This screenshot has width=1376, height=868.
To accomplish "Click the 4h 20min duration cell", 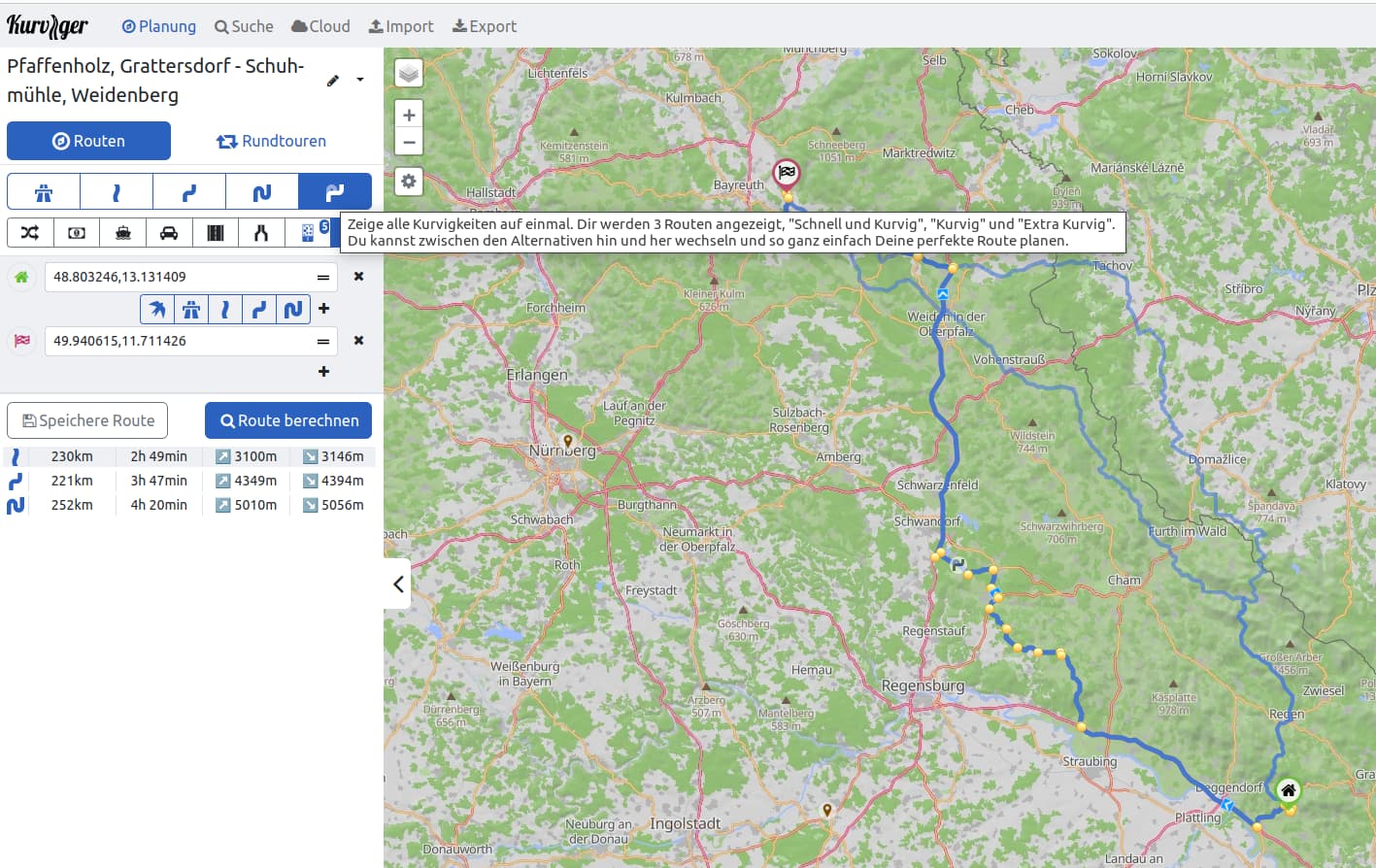I will coord(159,505).
